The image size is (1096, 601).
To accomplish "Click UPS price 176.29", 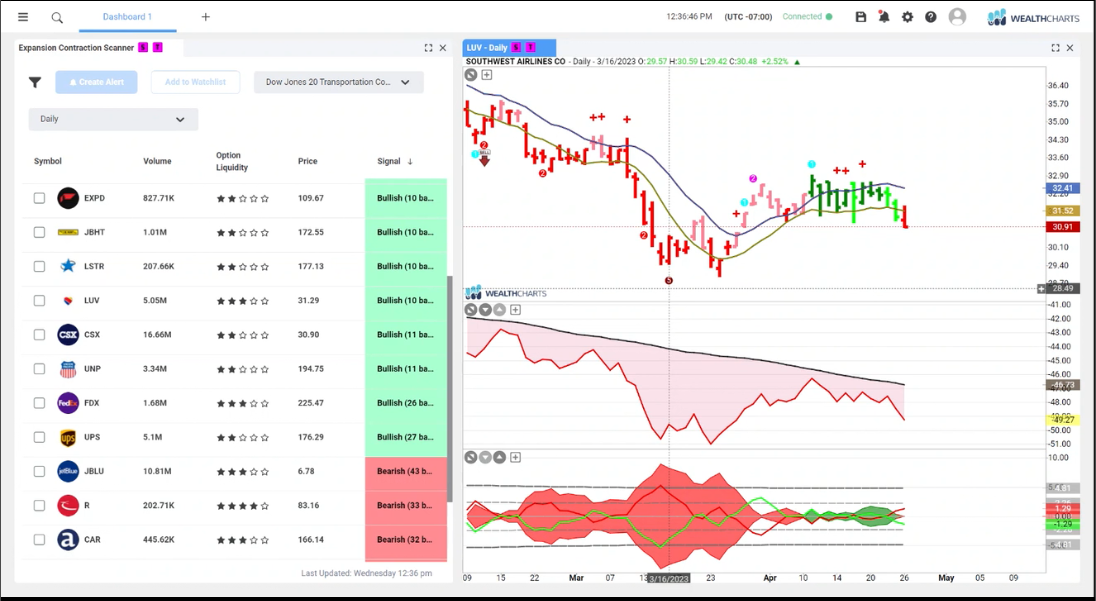I will coord(311,437).
